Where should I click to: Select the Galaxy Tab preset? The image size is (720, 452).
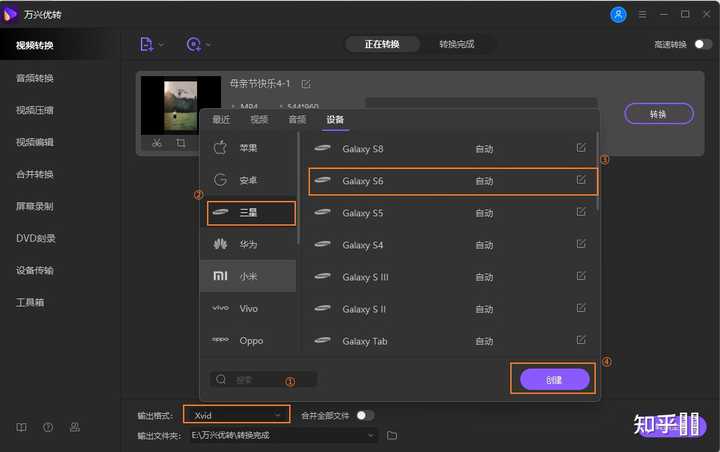452,341
